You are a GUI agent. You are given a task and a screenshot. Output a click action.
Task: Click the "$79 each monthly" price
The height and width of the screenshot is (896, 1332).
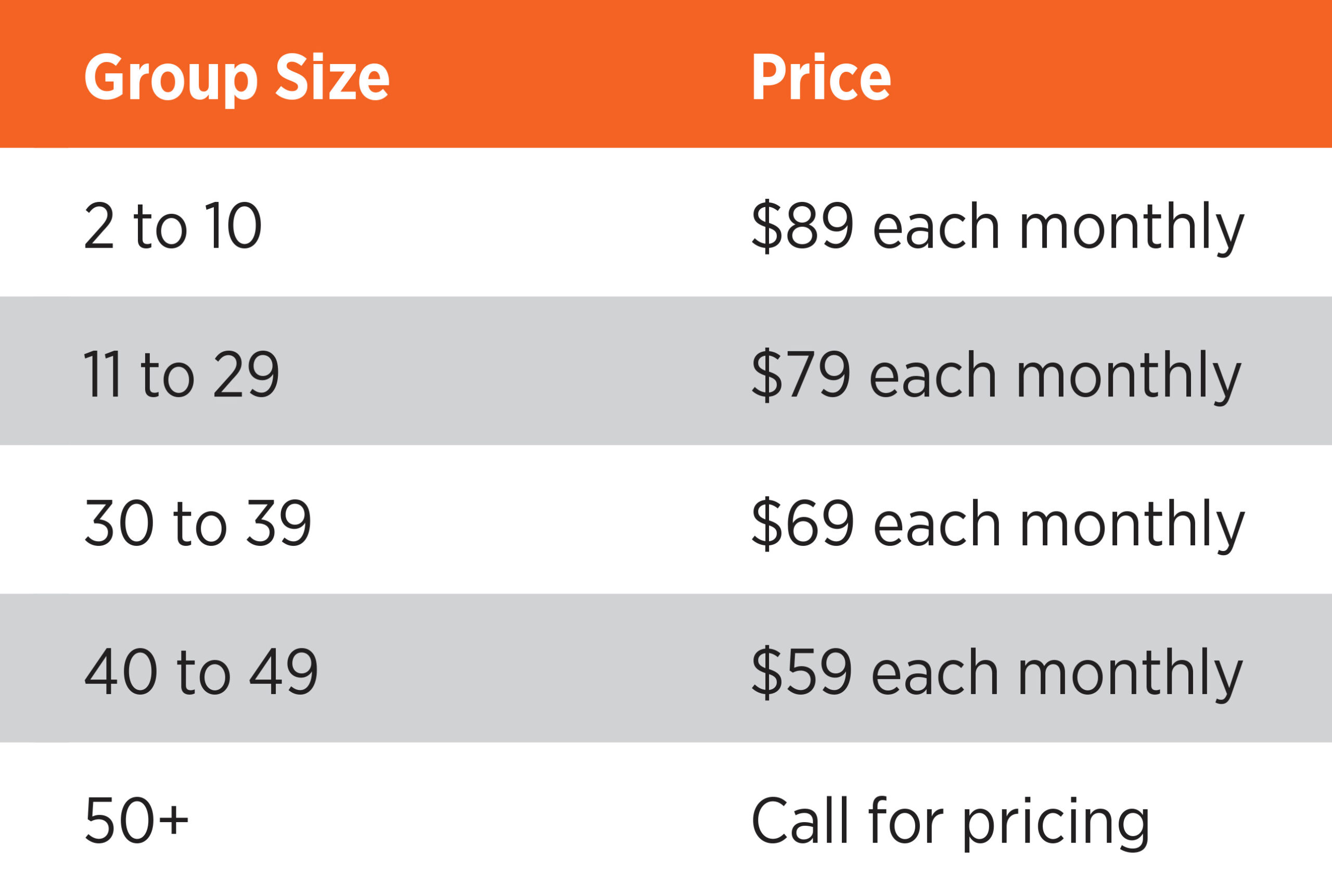[x=995, y=375]
